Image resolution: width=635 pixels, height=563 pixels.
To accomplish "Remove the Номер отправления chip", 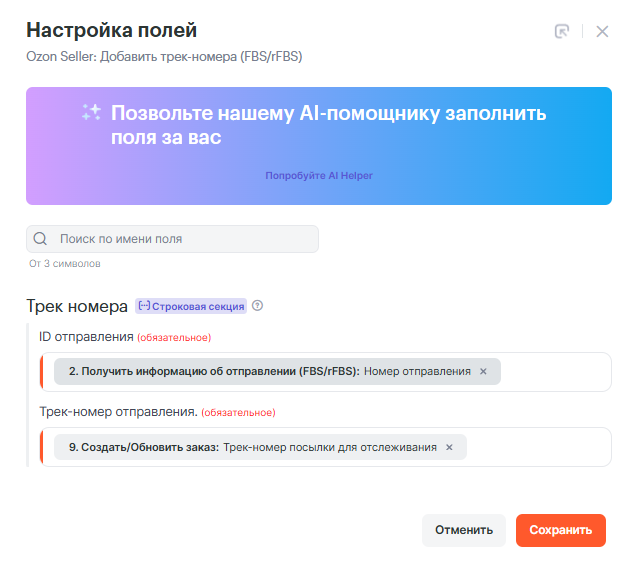I will coord(483,371).
